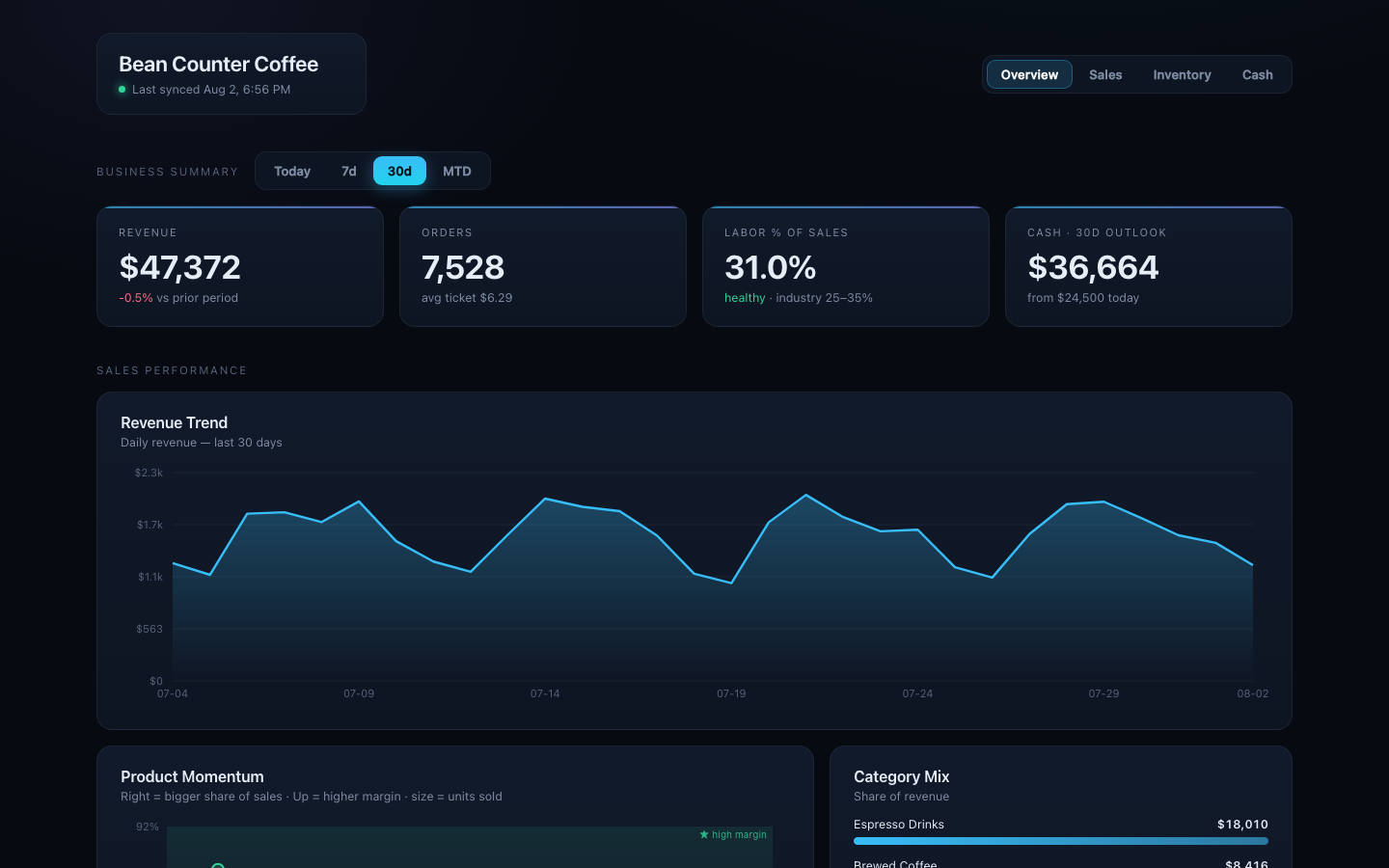1389x868 pixels.
Task: Open the Labor % of Sales card
Action: (x=846, y=266)
